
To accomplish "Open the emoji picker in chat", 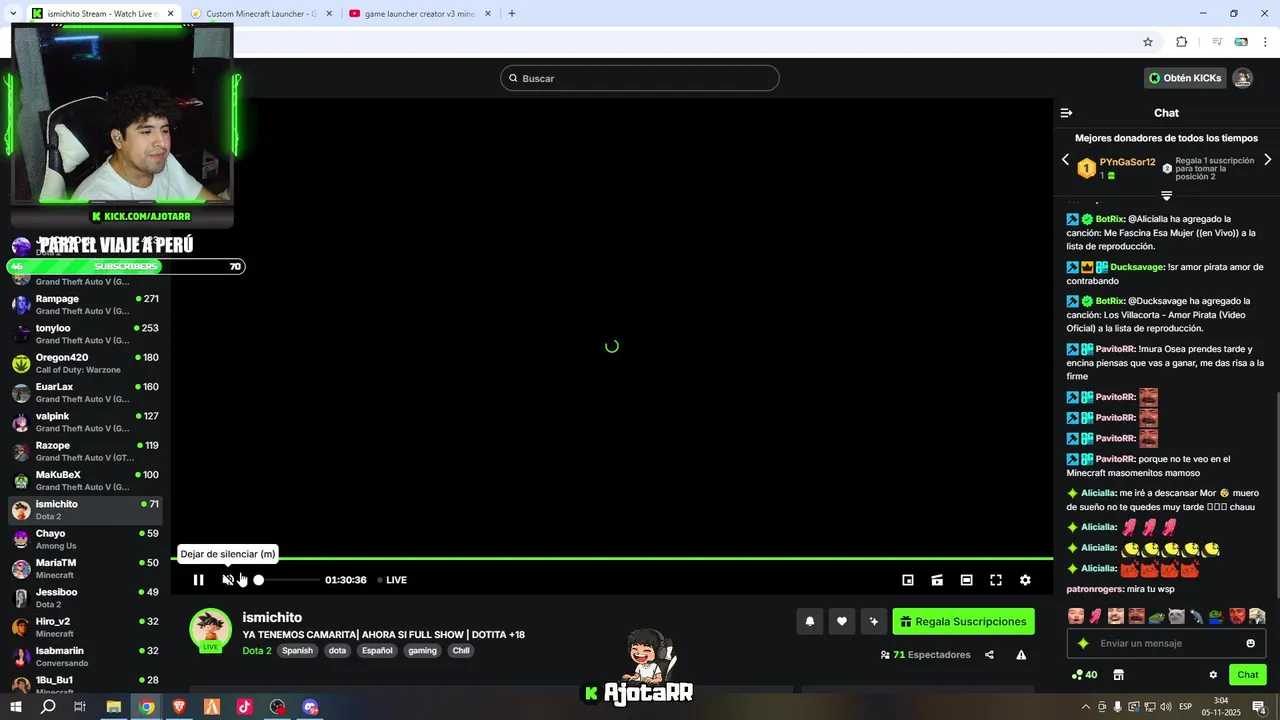I will pos(1250,643).
